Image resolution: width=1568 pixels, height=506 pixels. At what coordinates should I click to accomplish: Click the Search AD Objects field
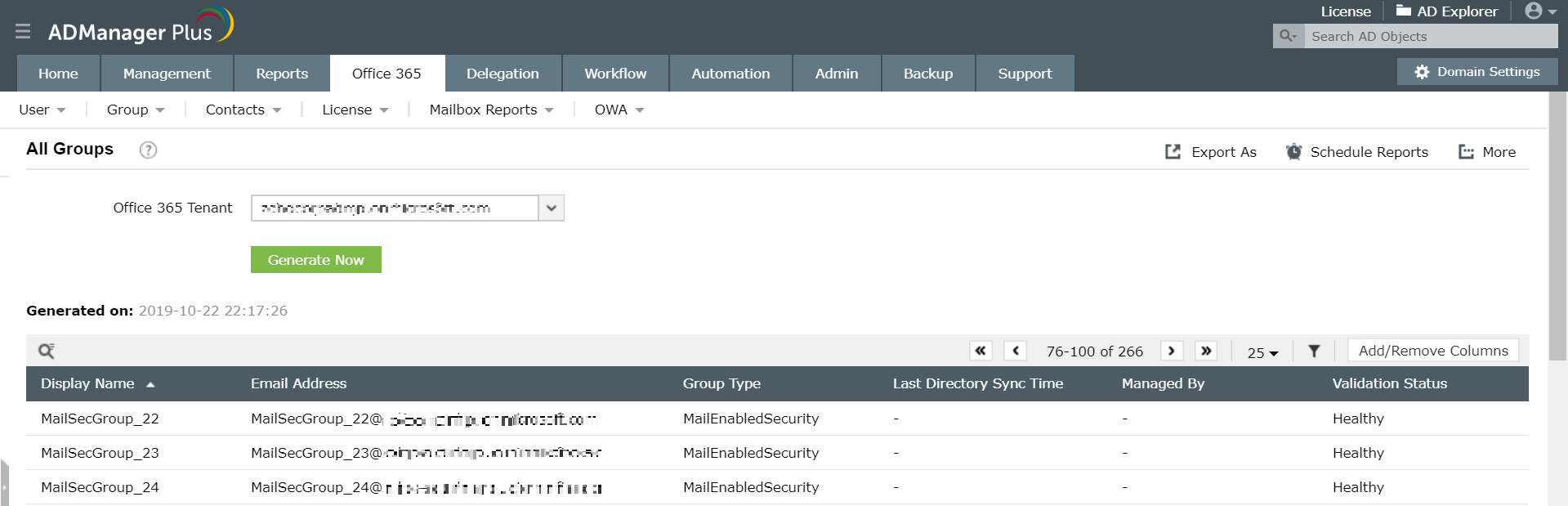[x=1430, y=36]
